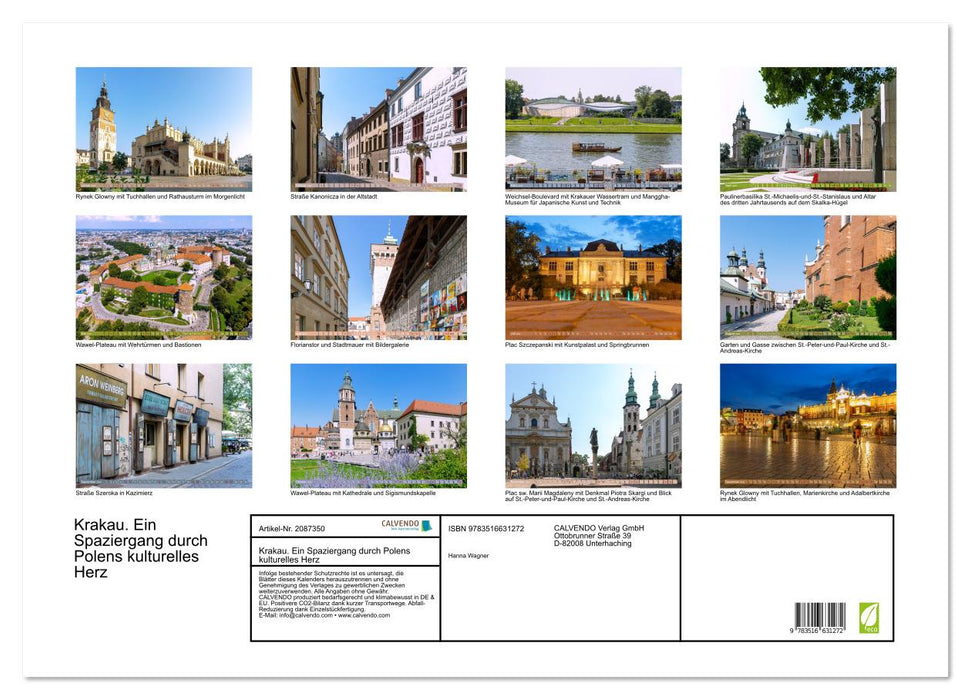Screen dimensions: 971x700
Task: Click the title Krakau. Ein Spaziergang durch Polens
Action: pyautogui.click(x=332, y=551)
